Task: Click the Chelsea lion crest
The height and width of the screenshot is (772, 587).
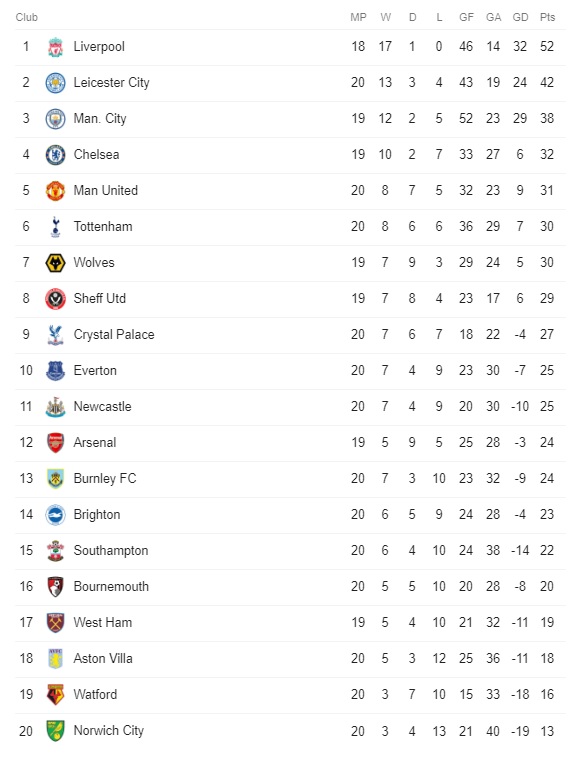Action: pos(55,155)
